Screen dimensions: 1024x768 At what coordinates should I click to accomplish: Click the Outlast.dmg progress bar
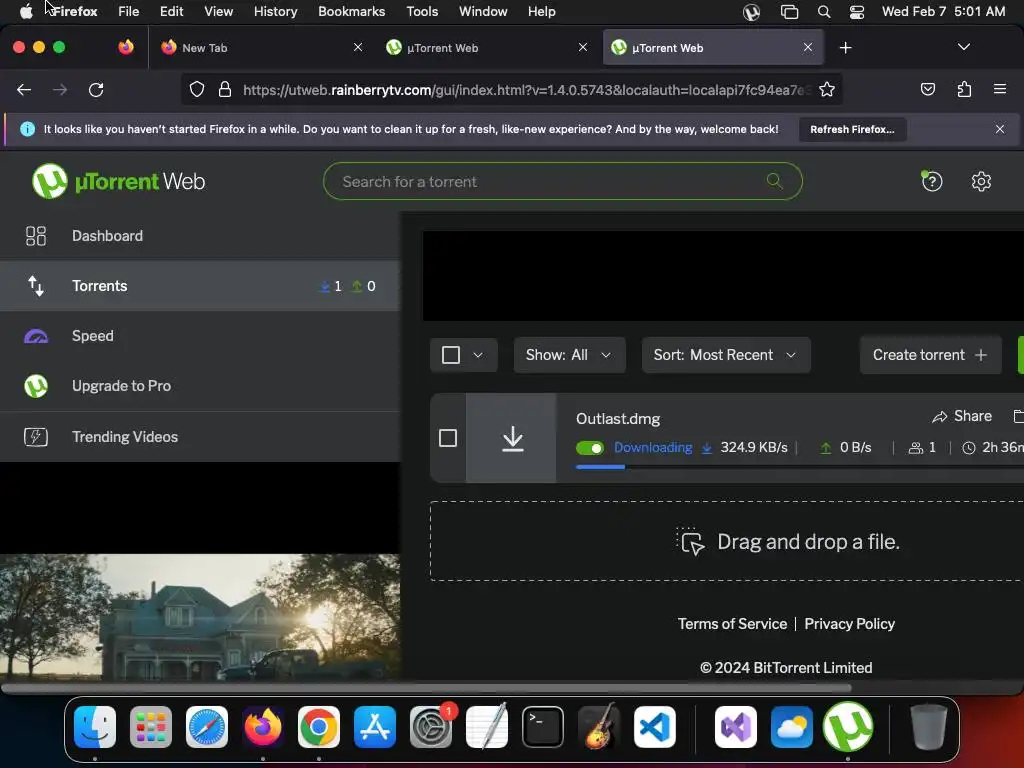coord(800,466)
